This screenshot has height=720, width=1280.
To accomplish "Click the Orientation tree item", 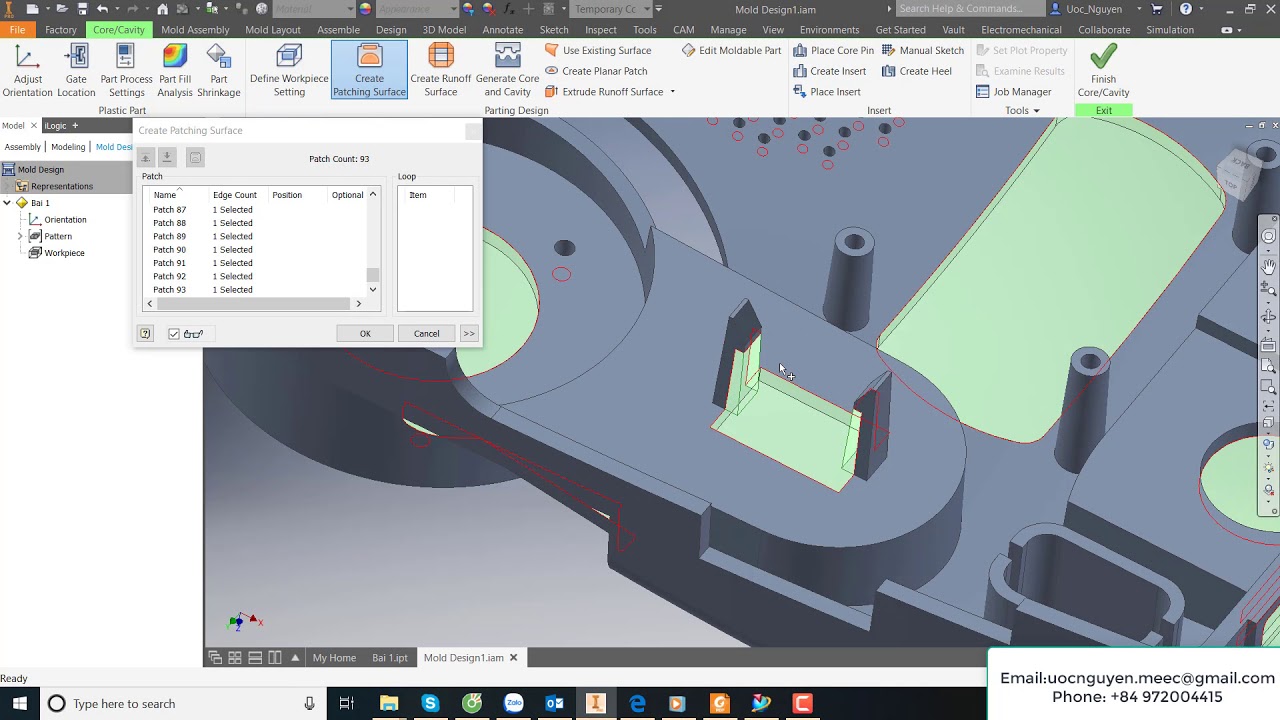I will tap(65, 220).
